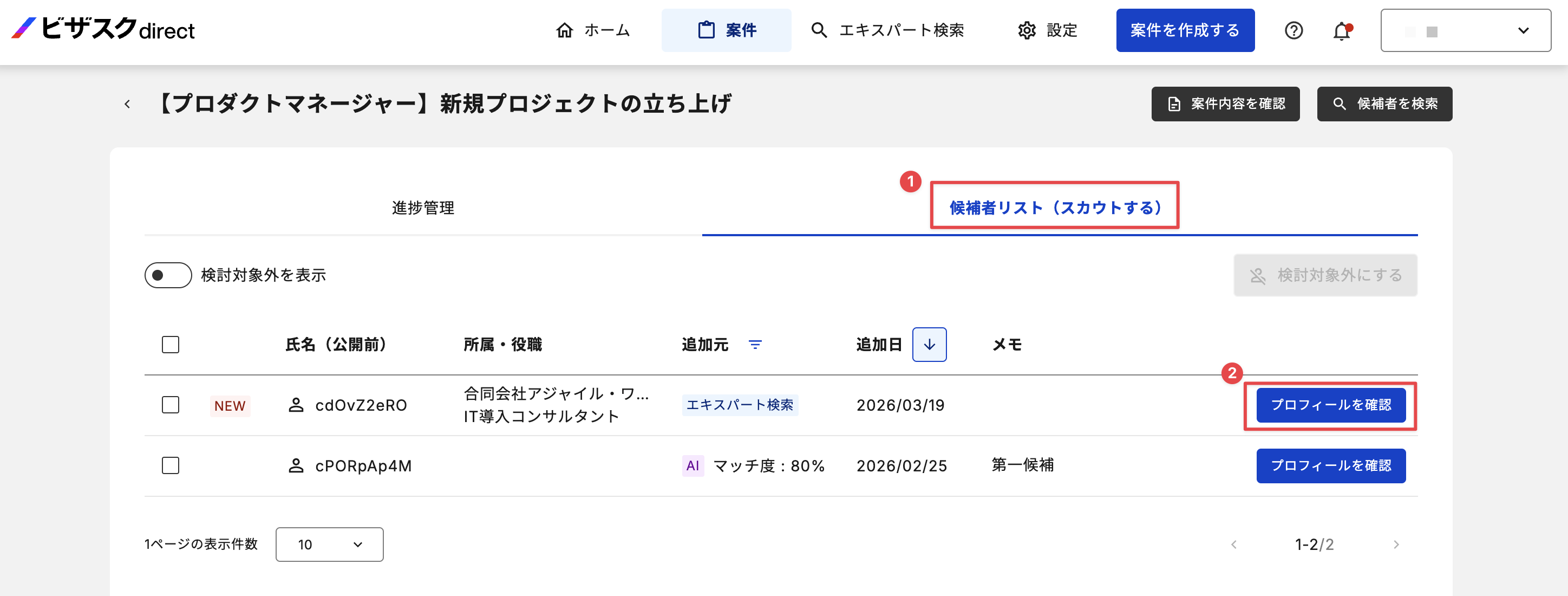This screenshot has height=596, width=1568.
Task: Open エキスパート検索 in the navigation
Action: click(x=887, y=30)
